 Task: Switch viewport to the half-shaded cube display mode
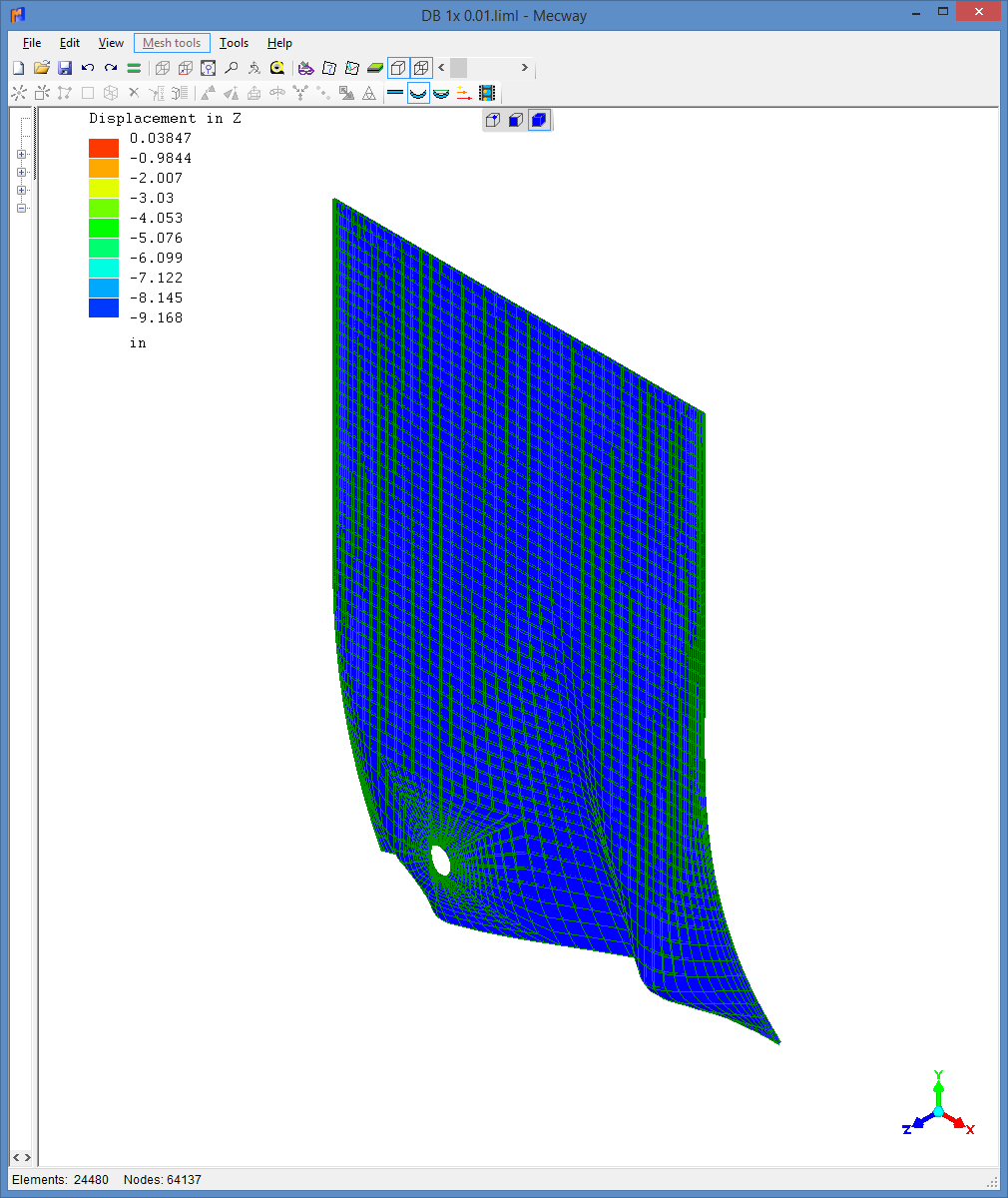pos(516,121)
